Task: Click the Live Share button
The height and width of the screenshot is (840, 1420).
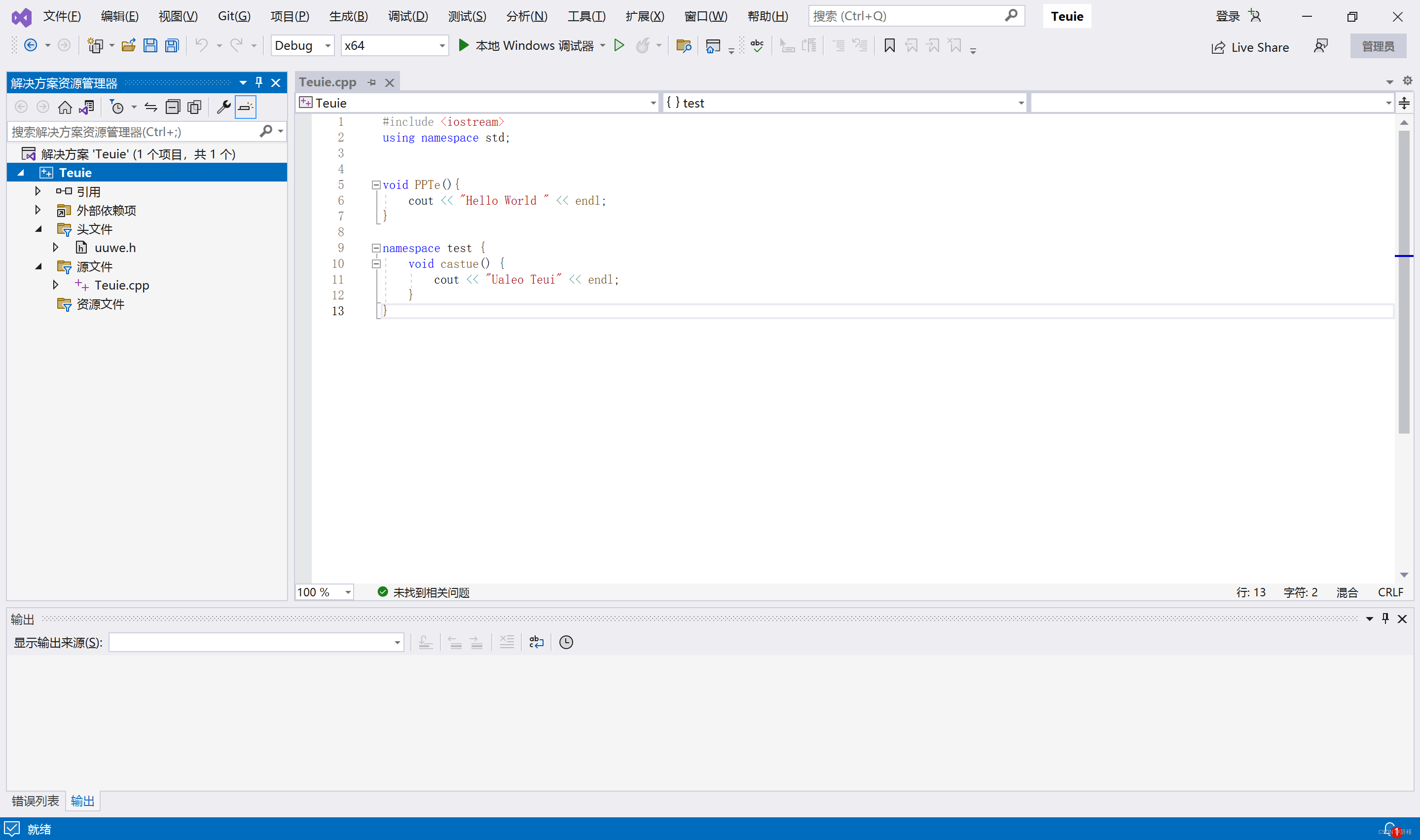Action: (x=1250, y=47)
